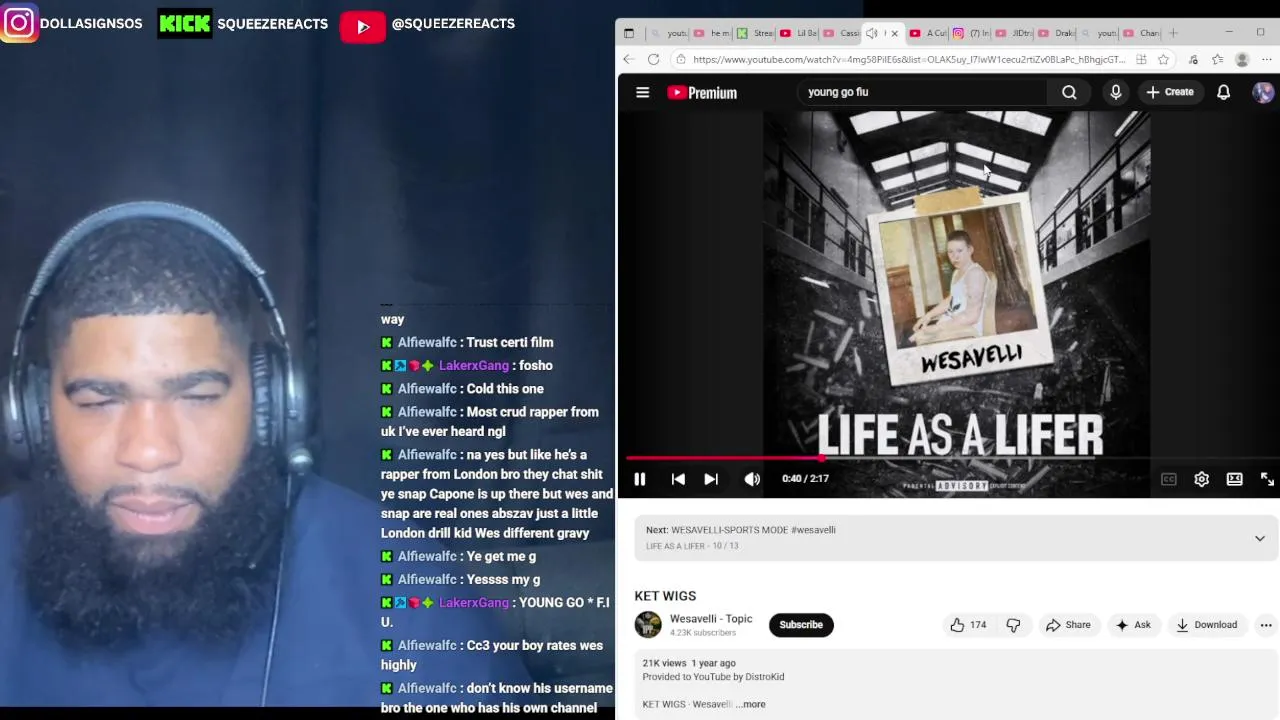Screen dimensions: 1280x720
Task: Open the YouTube account avatar menu
Action: tap(1263, 92)
